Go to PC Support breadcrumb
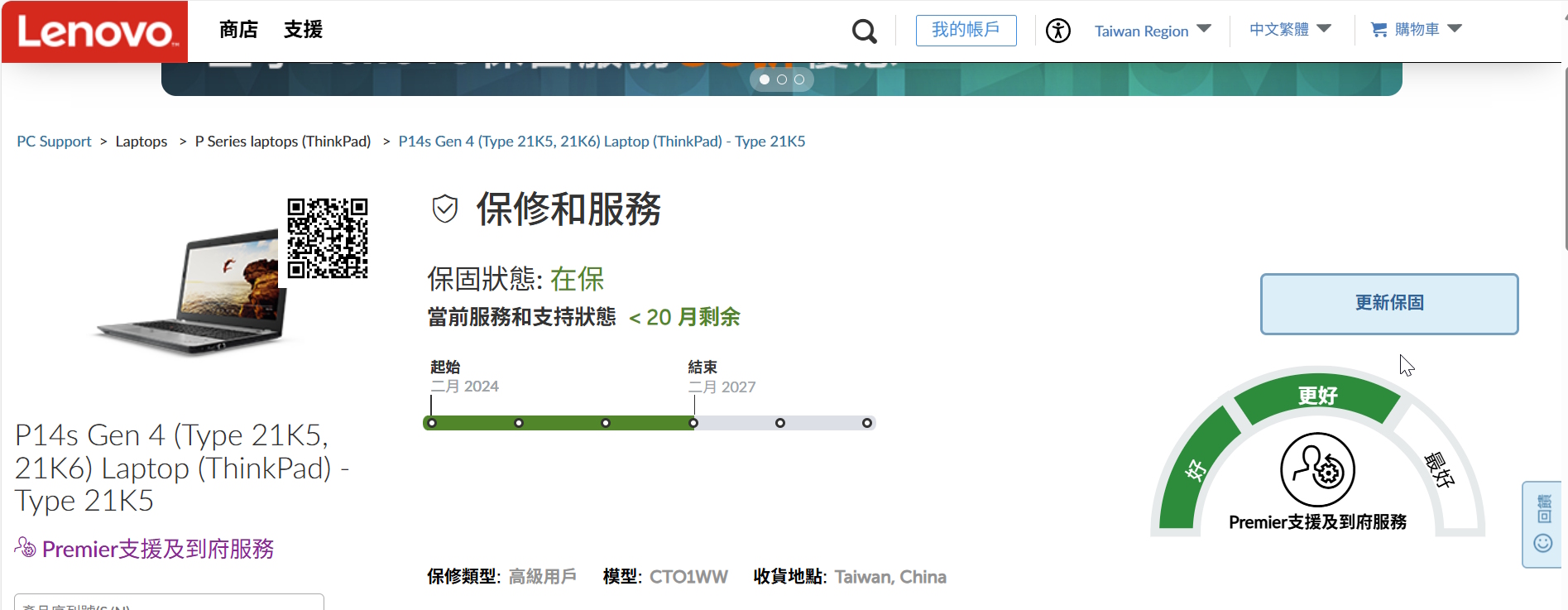1568x610 pixels. (x=54, y=142)
